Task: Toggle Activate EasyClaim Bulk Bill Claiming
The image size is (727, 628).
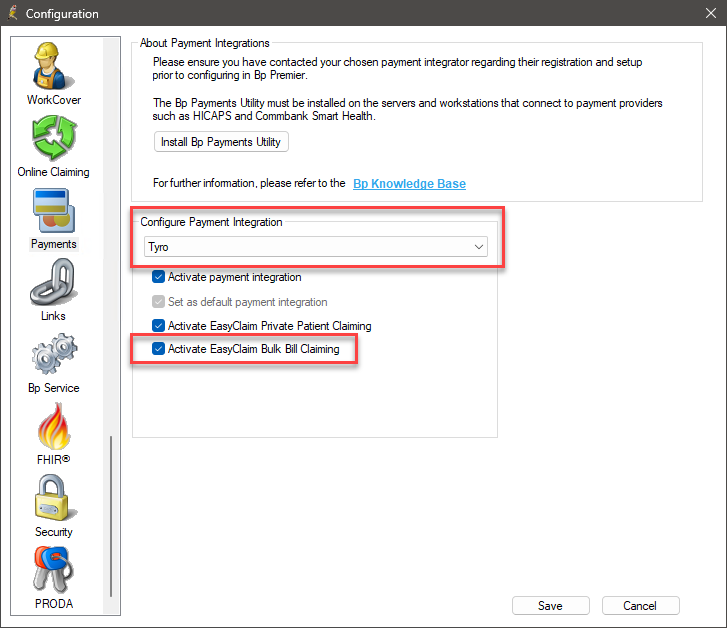Action: 158,349
